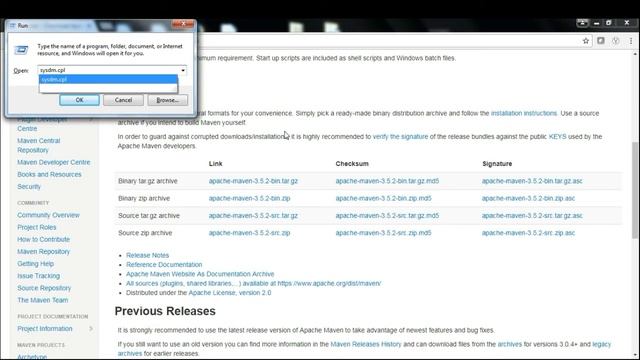The width and height of the screenshot is (640, 360).
Task: Open Issue Tracking link
Action: coord(38,276)
